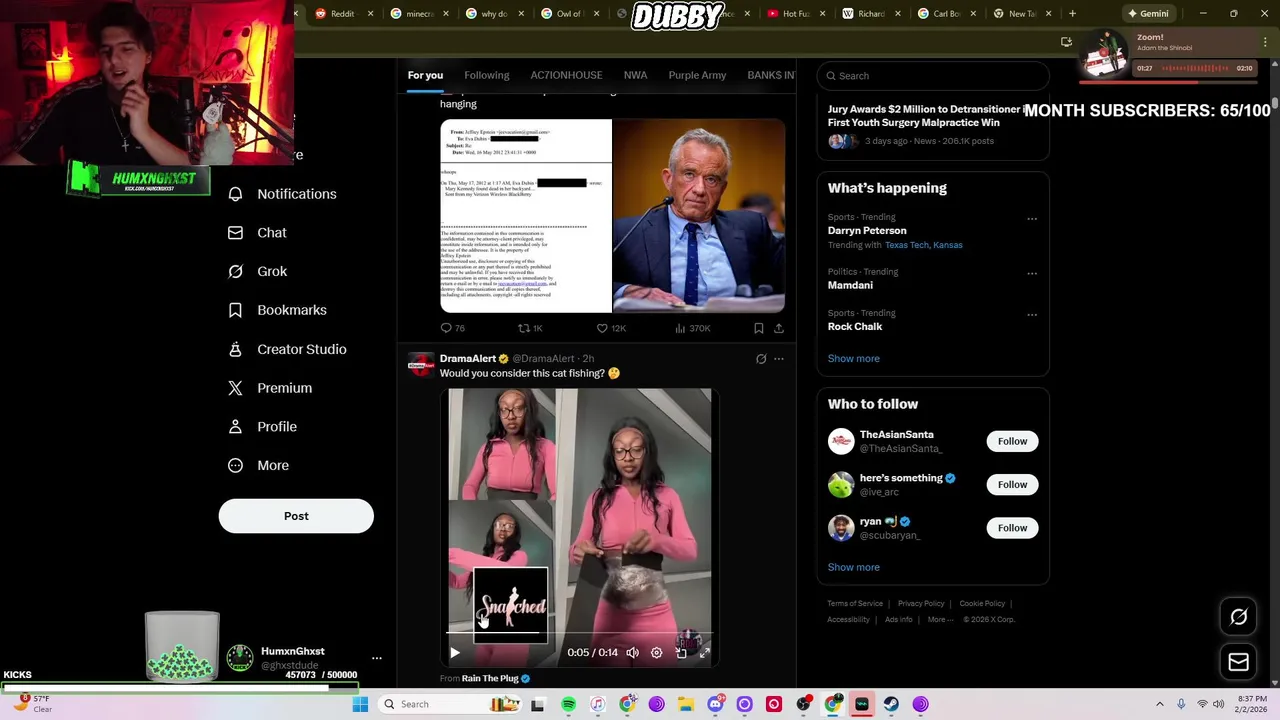Open Grok from the left sidebar
Viewport: 1280px width, 720px height.
coord(257,271)
